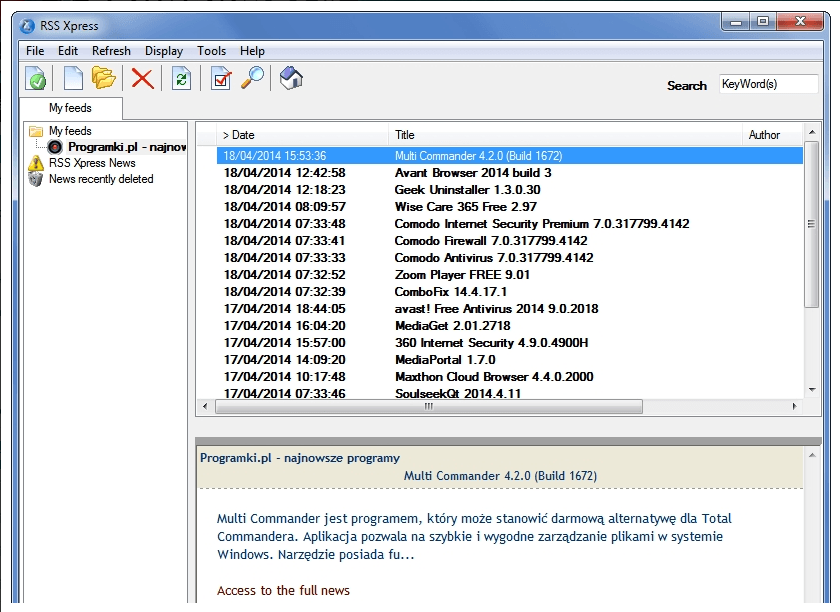Select the Maxthon Cloud Browser 4.4.0.2000 row
This screenshot has width=840, height=612.
[x=509, y=377]
